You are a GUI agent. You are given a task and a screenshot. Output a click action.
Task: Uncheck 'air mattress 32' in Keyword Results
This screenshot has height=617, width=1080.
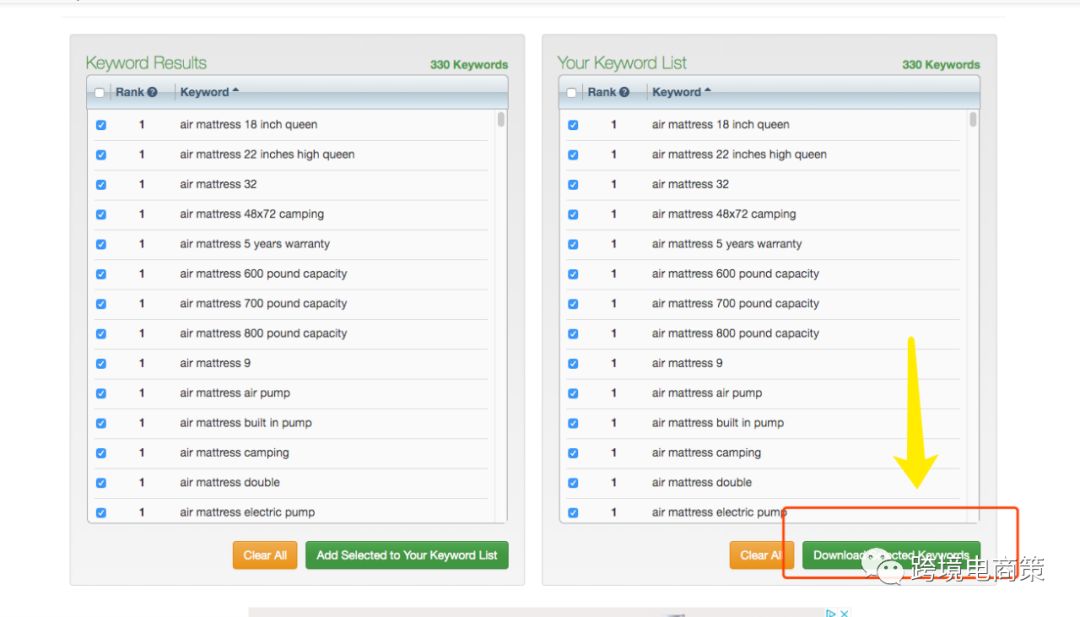click(101, 185)
